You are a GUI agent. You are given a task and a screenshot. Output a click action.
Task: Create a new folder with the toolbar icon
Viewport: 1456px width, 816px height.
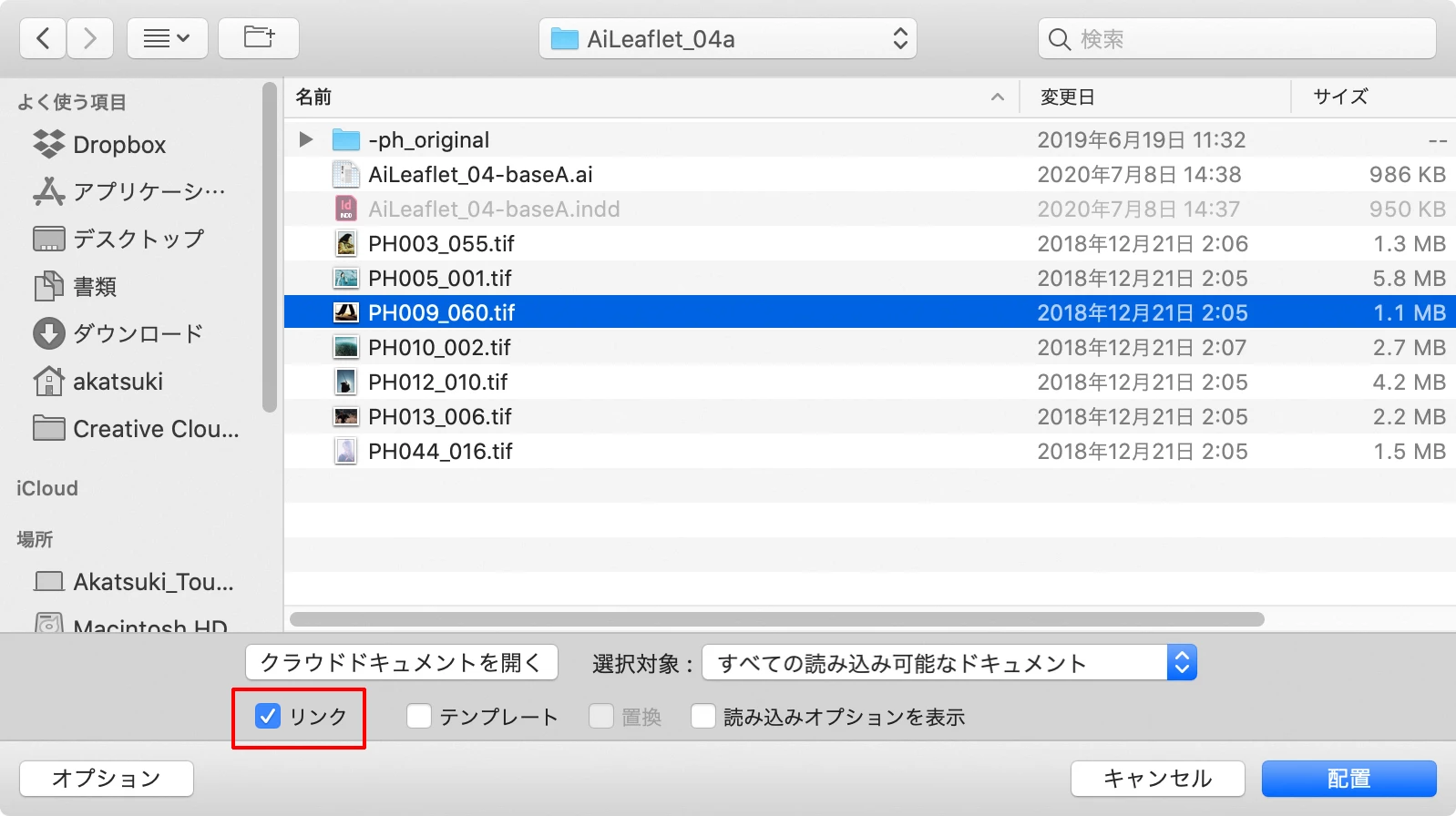[x=259, y=38]
